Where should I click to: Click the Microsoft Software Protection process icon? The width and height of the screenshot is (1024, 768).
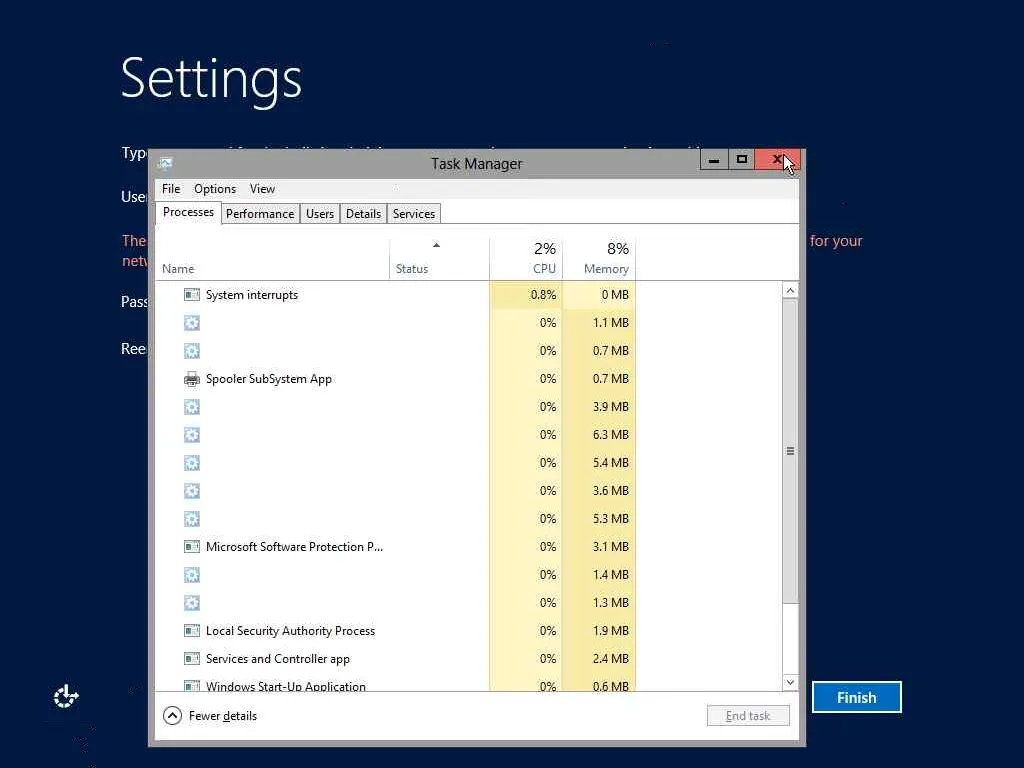point(191,547)
